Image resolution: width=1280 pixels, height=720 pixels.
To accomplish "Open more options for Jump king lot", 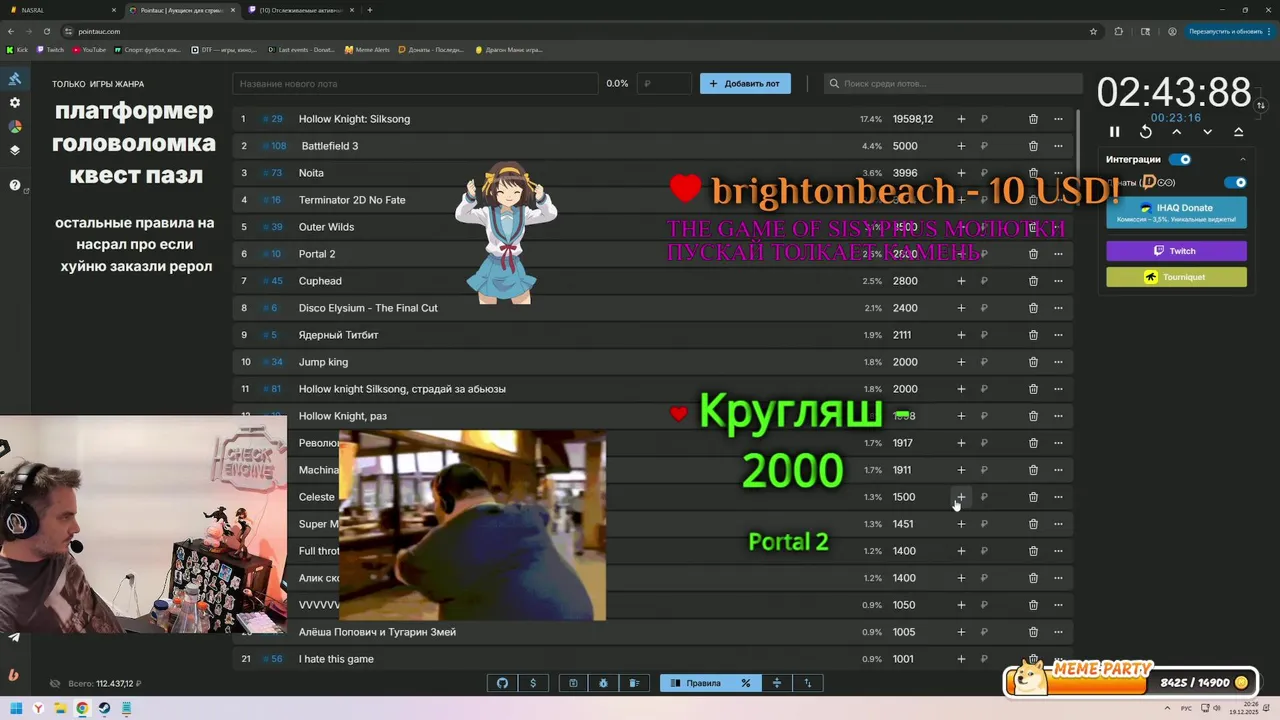I will [x=1058, y=362].
